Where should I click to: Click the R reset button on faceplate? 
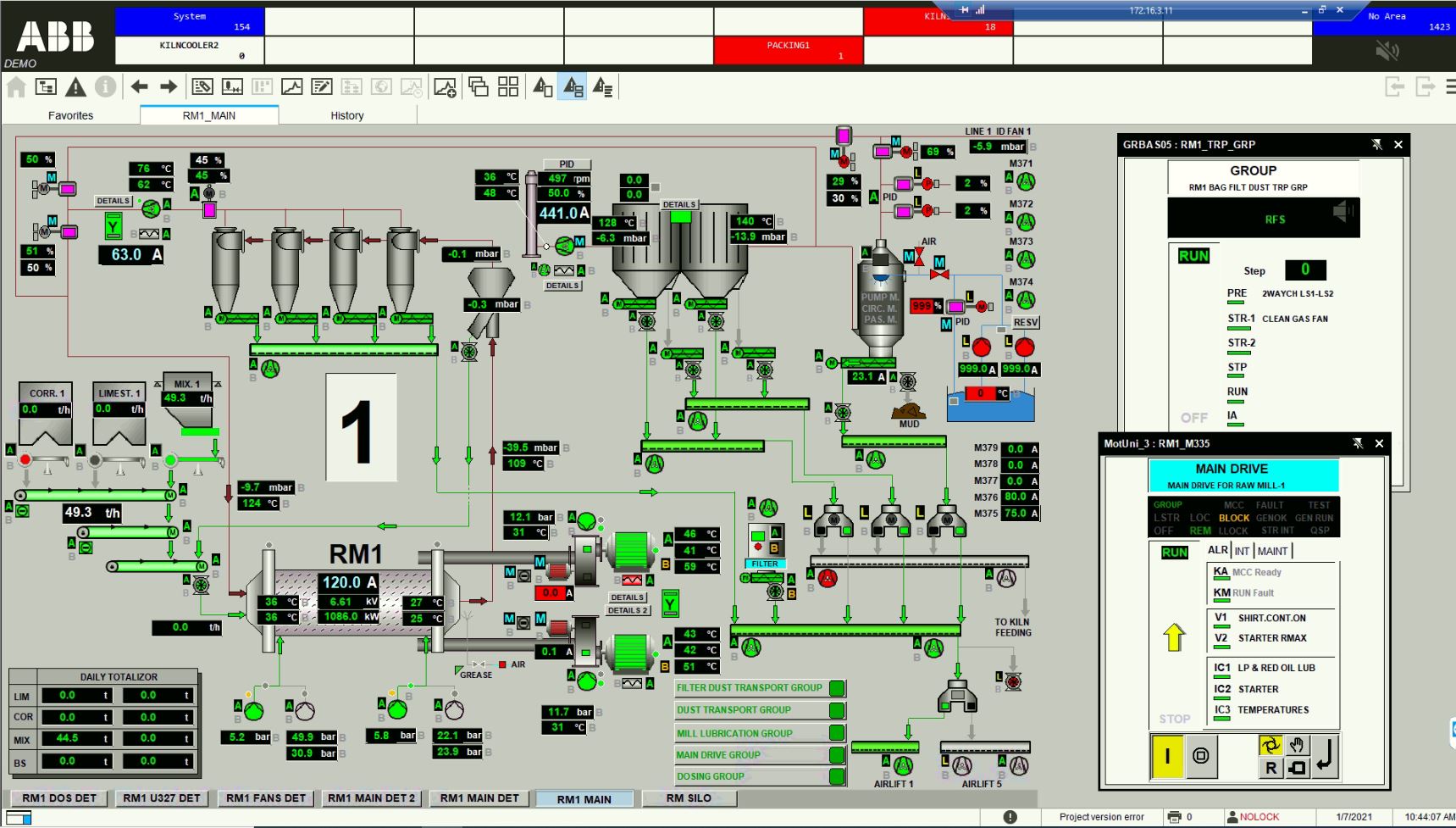(1271, 768)
